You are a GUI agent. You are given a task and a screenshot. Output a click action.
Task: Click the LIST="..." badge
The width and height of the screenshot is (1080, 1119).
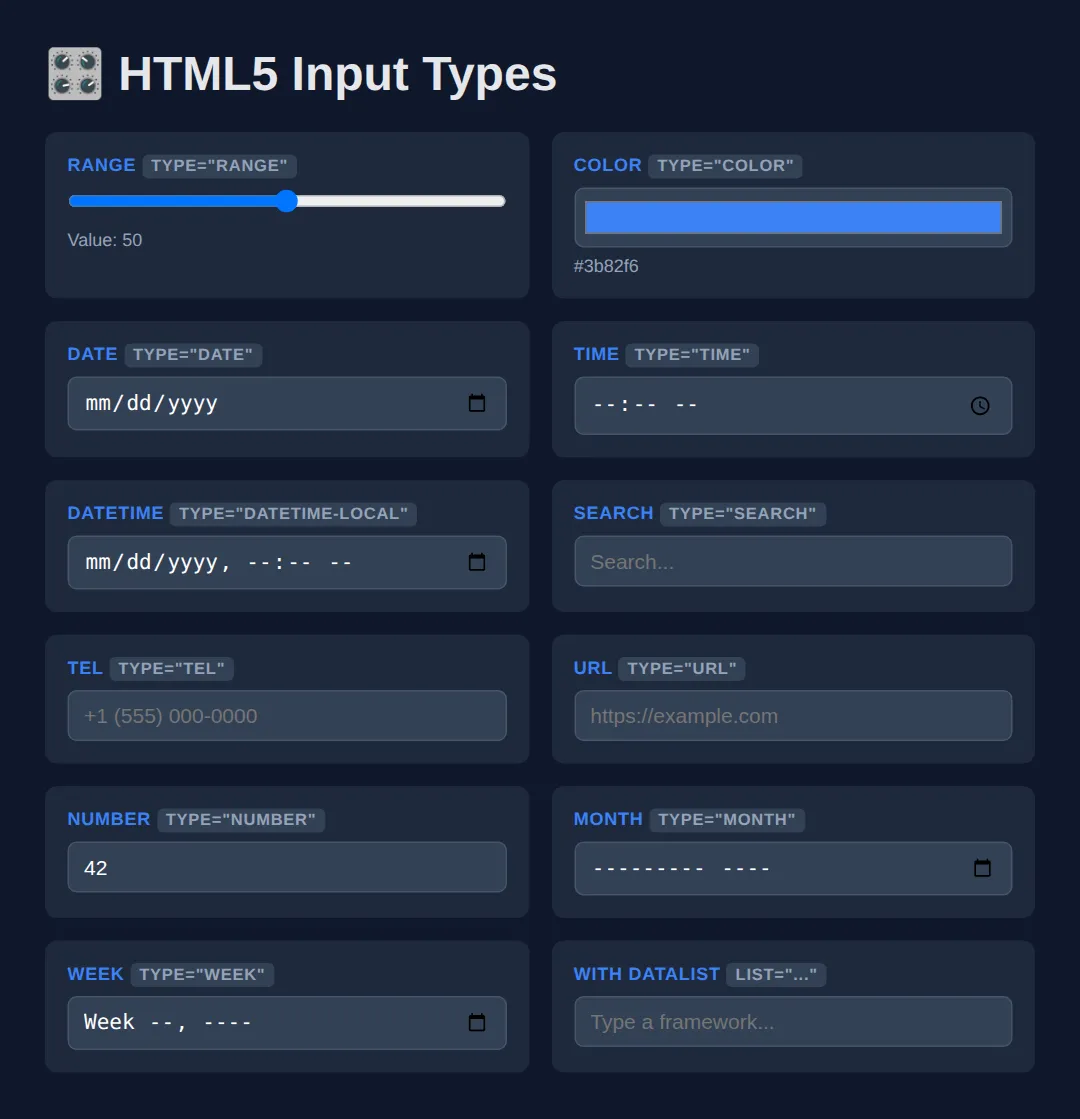(776, 975)
